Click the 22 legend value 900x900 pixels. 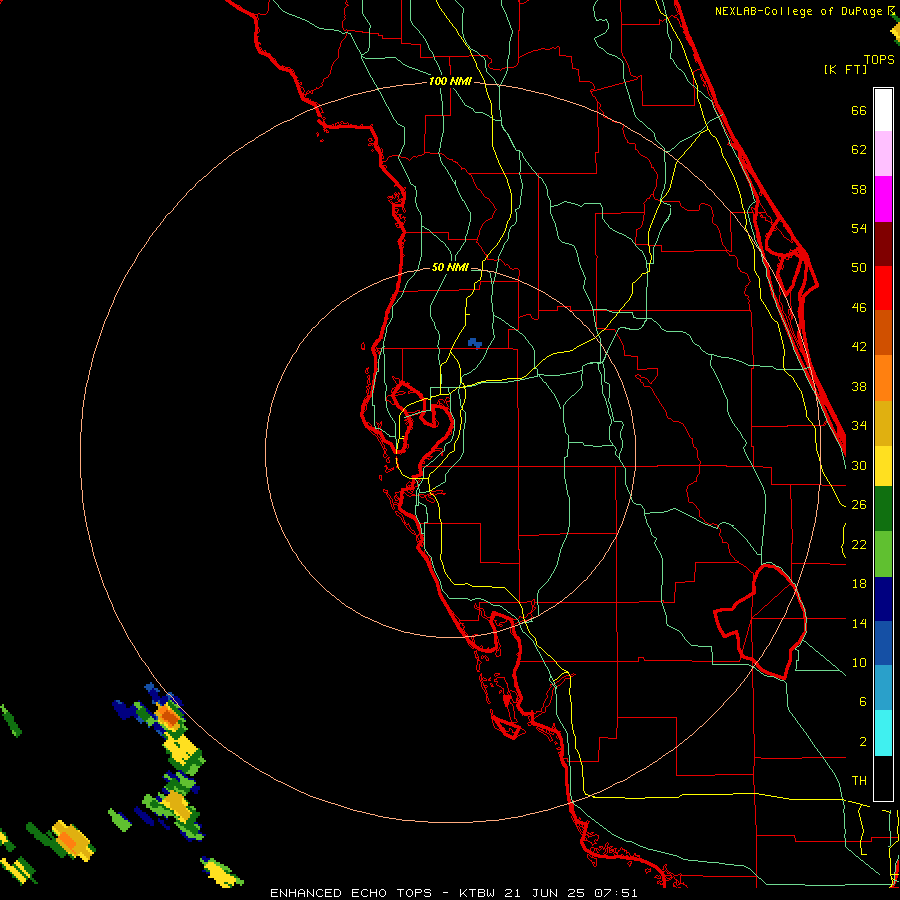859,544
